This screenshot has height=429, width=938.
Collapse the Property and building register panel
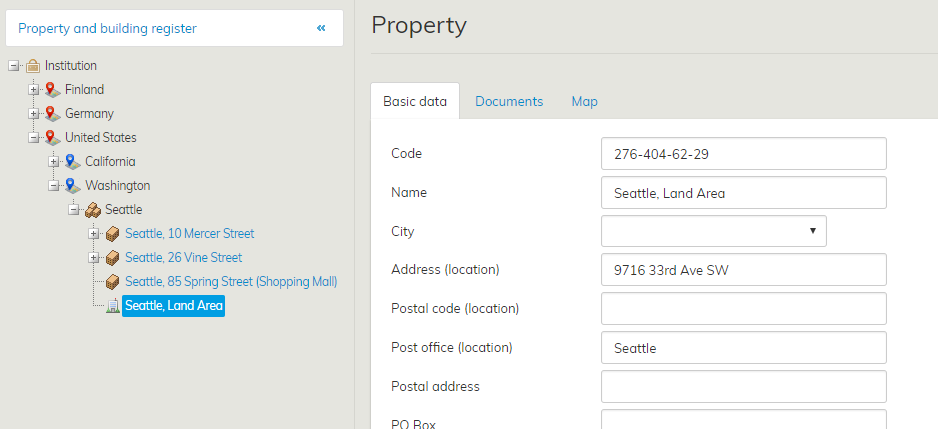click(321, 28)
